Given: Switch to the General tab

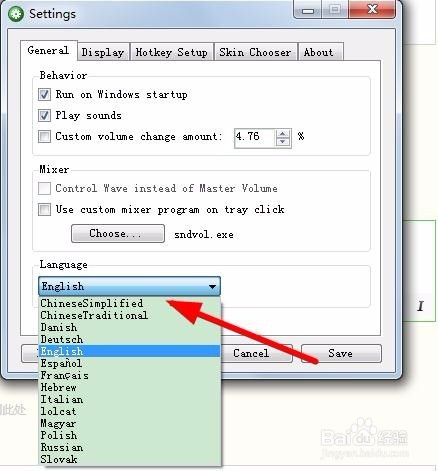Looking at the screenshot, I should 49,50.
